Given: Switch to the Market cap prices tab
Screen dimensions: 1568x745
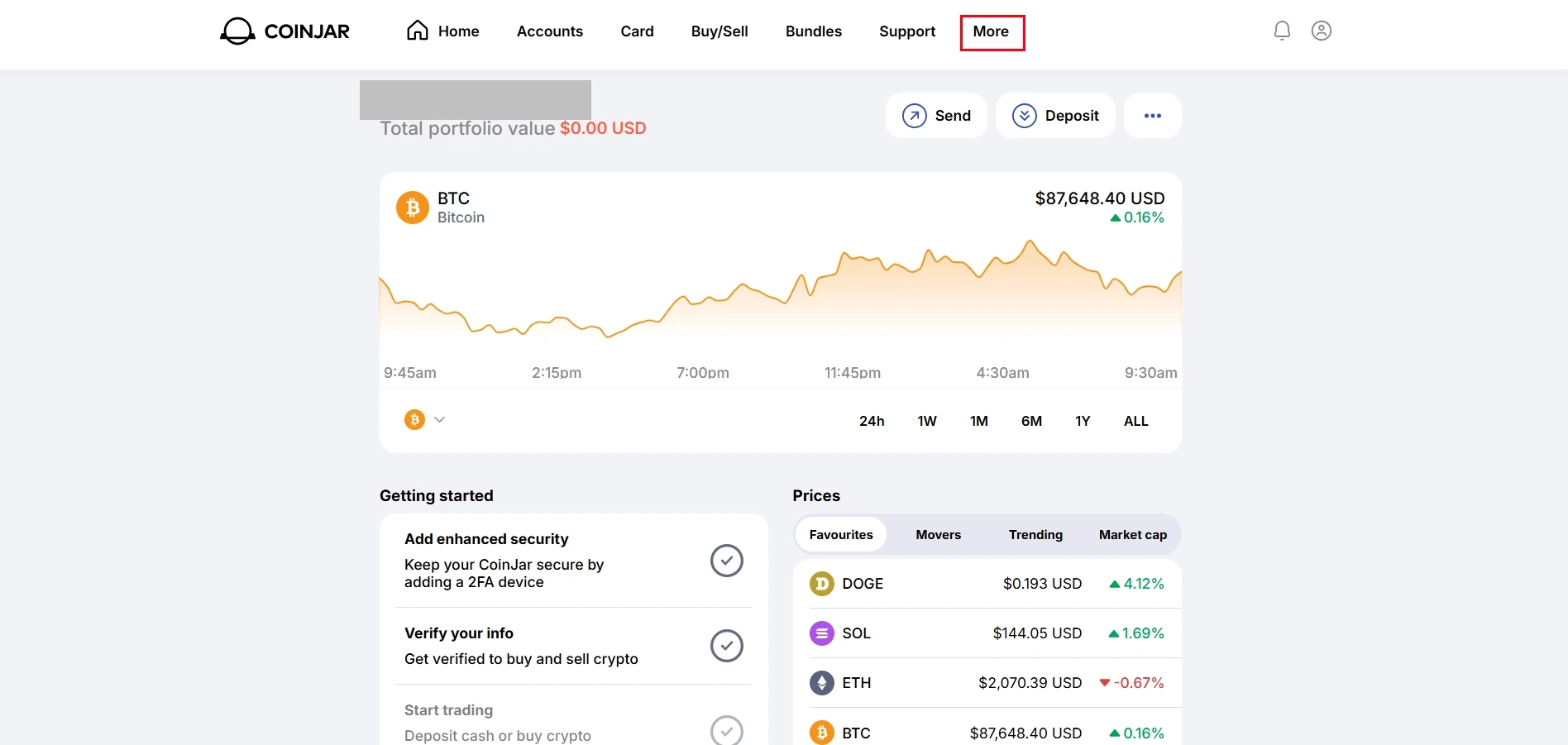Looking at the screenshot, I should 1133,535.
